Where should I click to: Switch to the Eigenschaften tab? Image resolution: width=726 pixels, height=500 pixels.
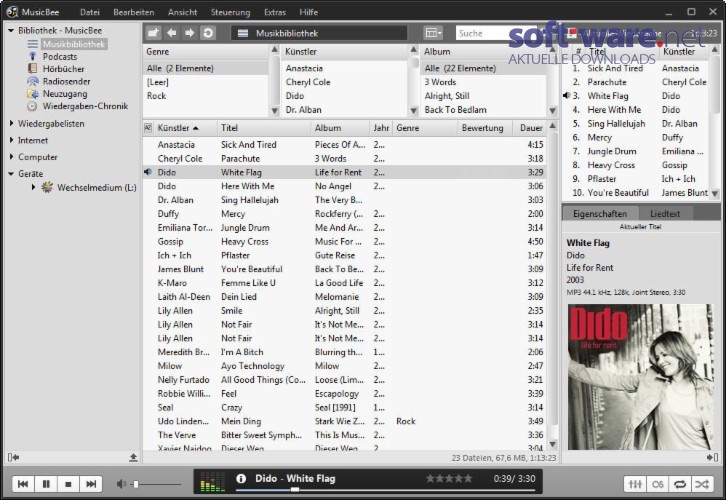coord(600,213)
